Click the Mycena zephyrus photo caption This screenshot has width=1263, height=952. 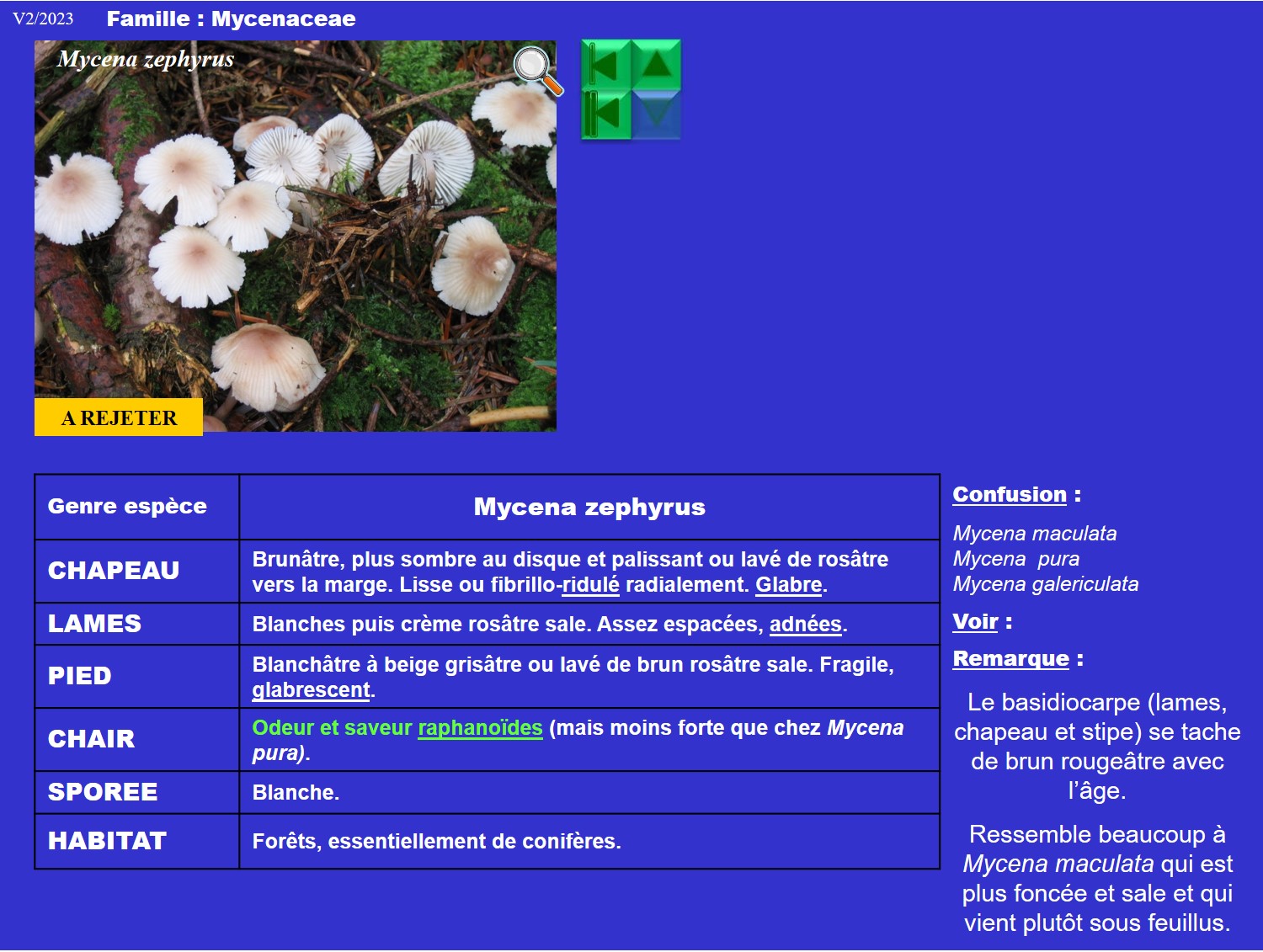(146, 59)
